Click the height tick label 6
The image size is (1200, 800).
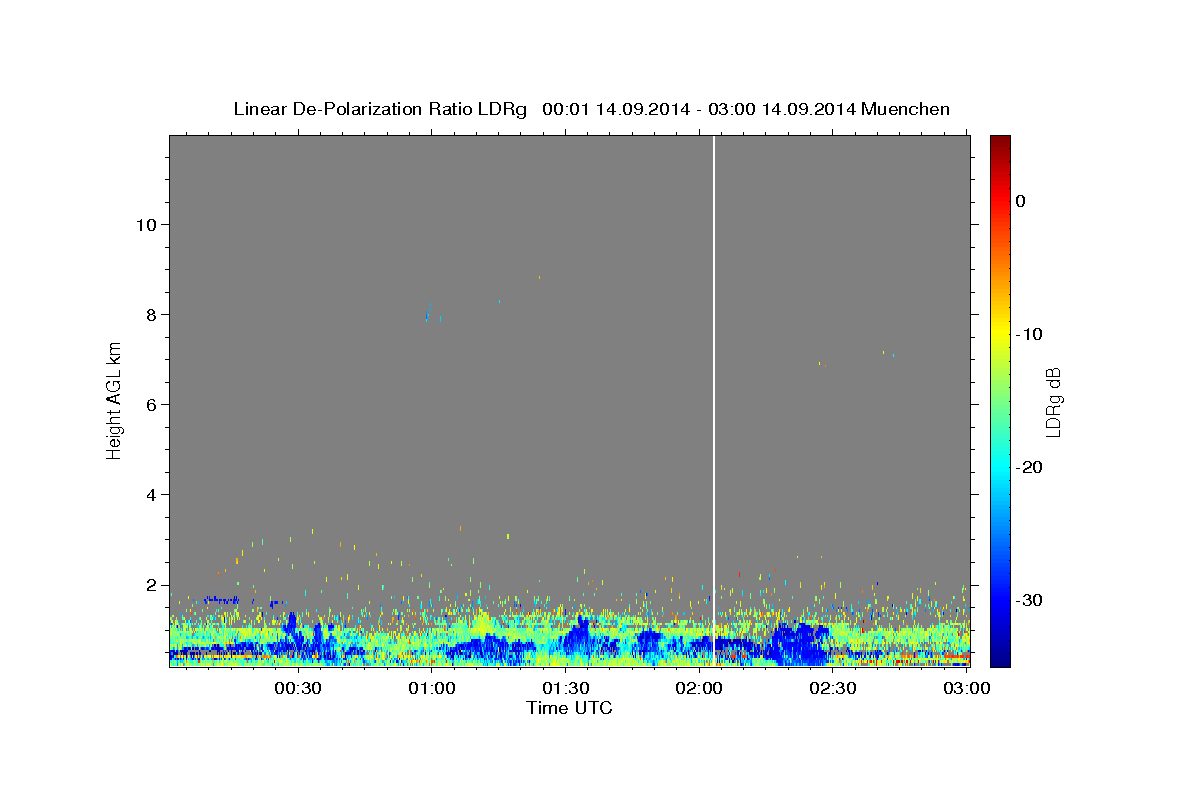[150, 404]
